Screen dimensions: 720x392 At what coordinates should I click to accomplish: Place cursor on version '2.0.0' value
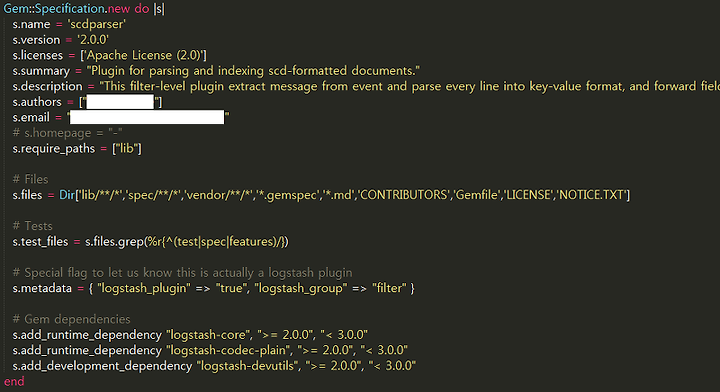[x=93, y=39]
